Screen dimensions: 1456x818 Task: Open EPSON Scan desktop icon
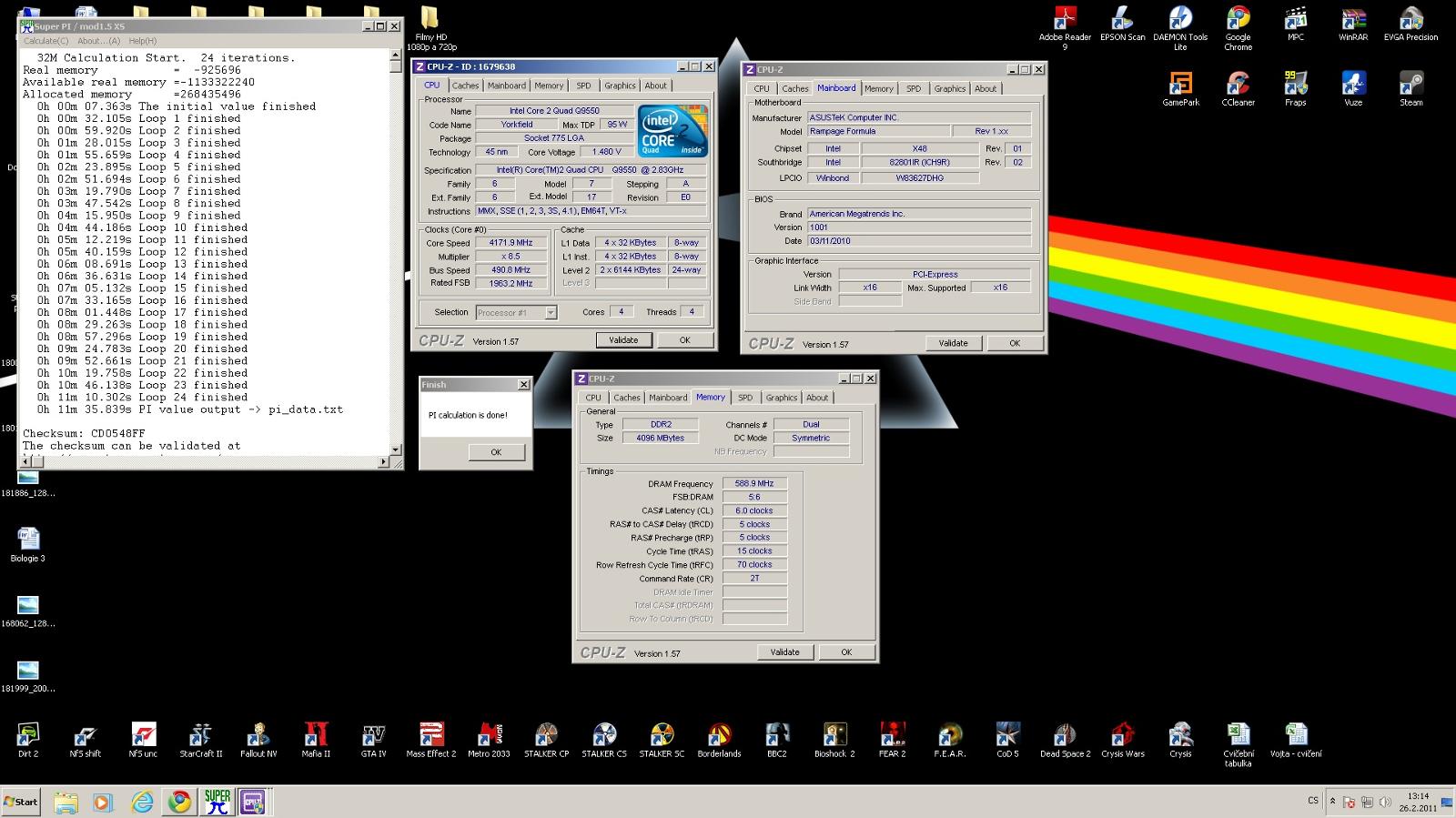click(x=1122, y=24)
